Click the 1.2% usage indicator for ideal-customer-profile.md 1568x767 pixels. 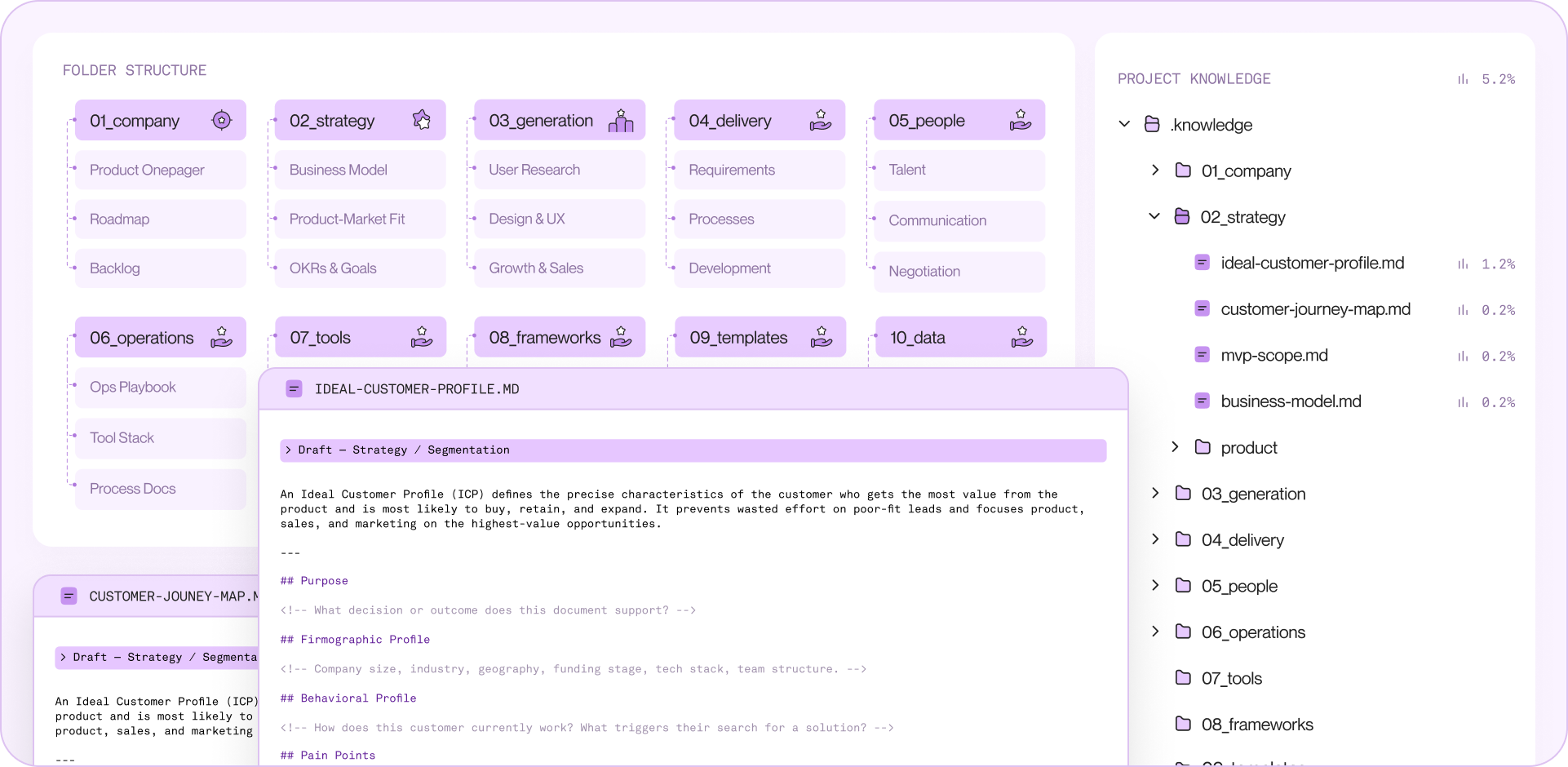1499,264
